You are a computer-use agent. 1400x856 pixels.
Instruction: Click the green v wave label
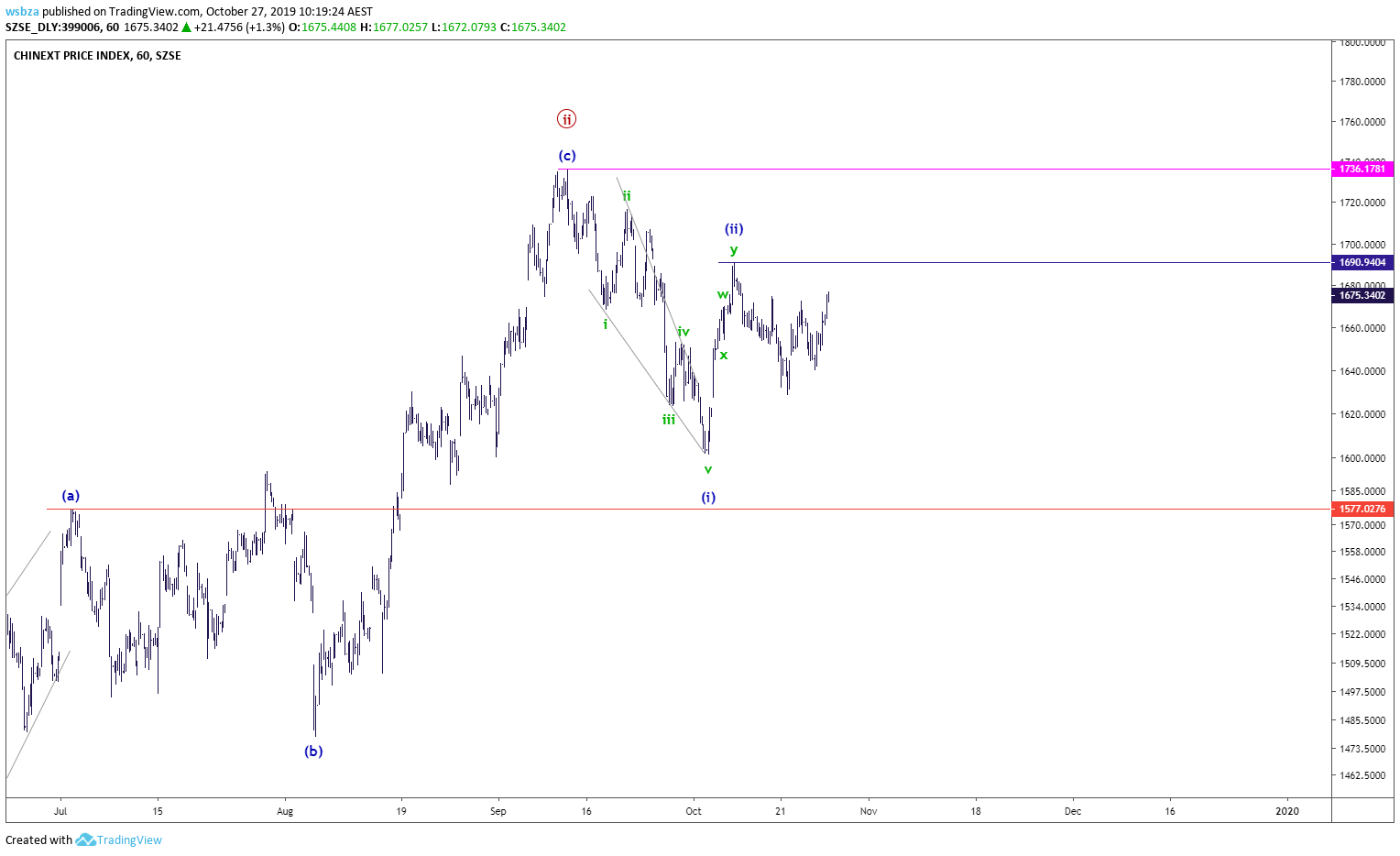708,469
